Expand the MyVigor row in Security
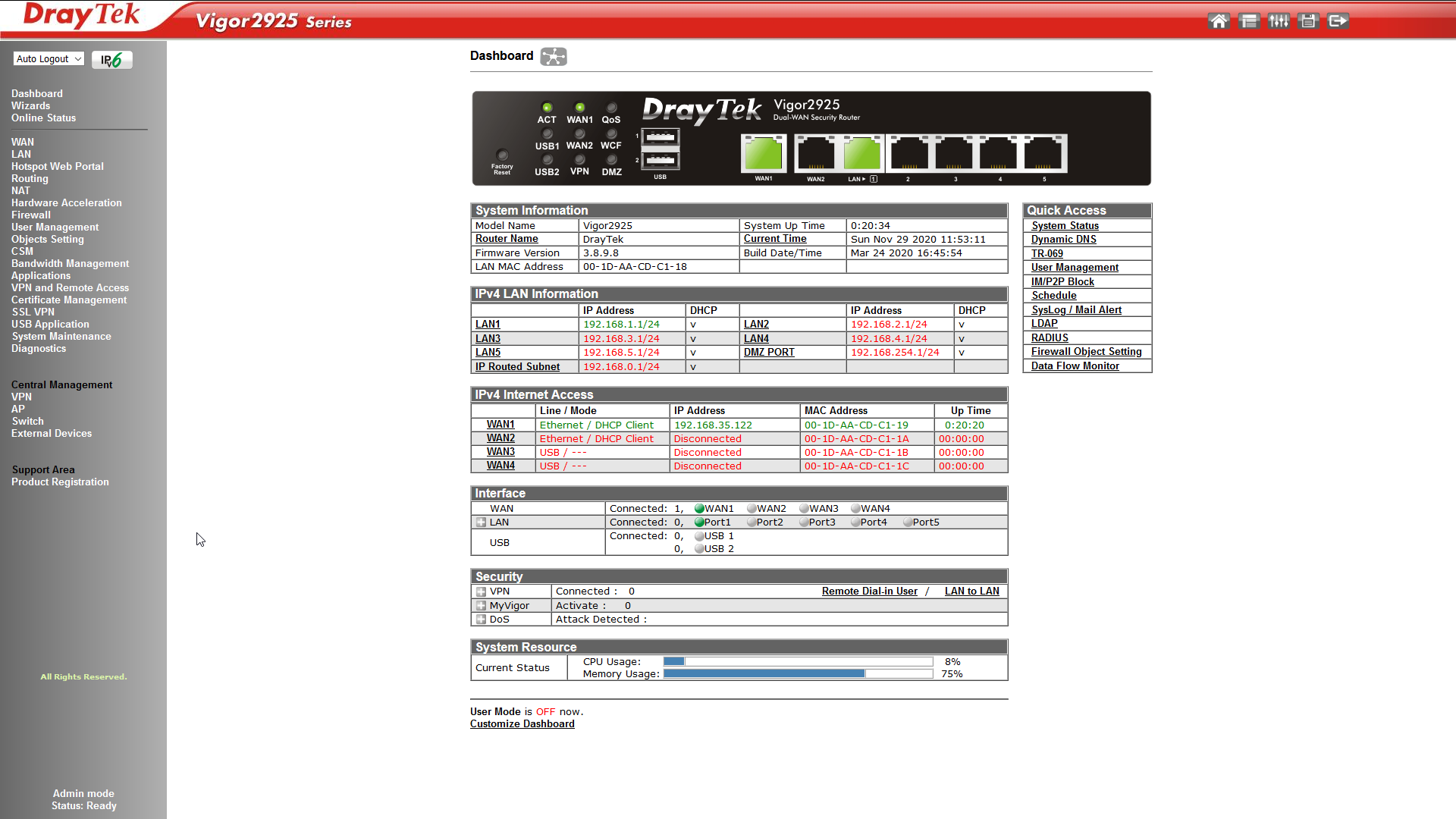The height and width of the screenshot is (819, 1456). click(481, 606)
